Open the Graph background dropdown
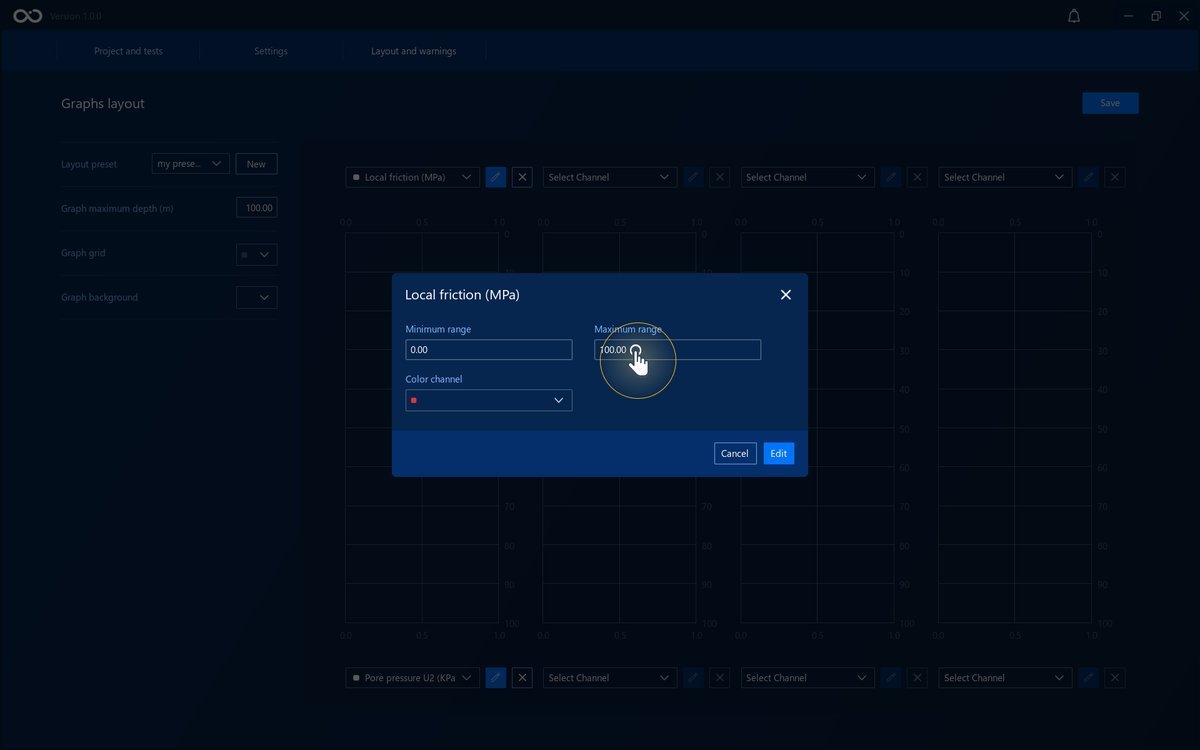 (x=257, y=297)
